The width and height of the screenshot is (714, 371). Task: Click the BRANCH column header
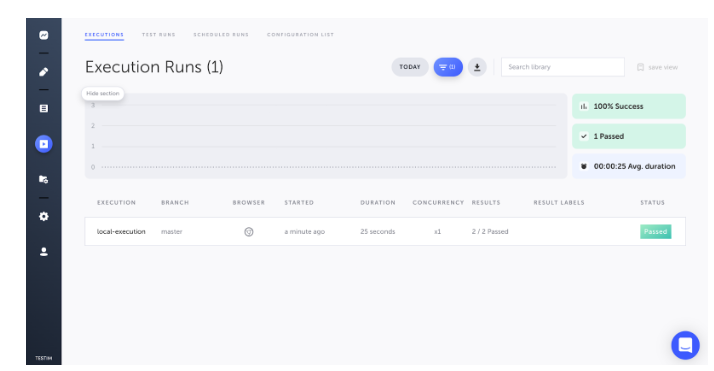pos(175,203)
